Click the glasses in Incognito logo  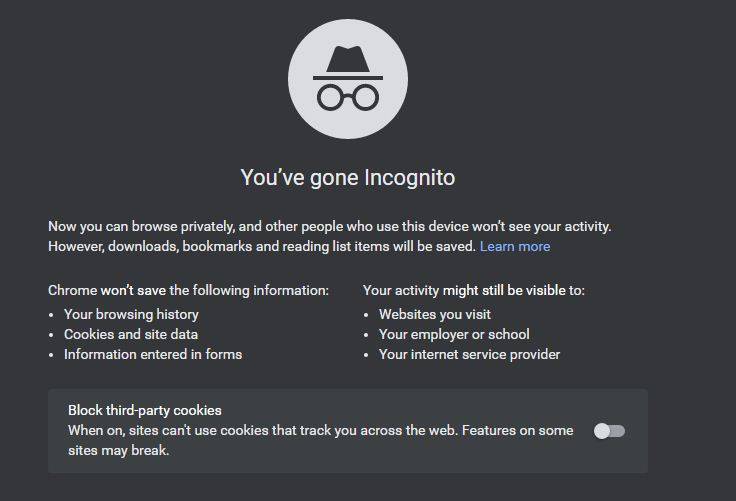348,97
